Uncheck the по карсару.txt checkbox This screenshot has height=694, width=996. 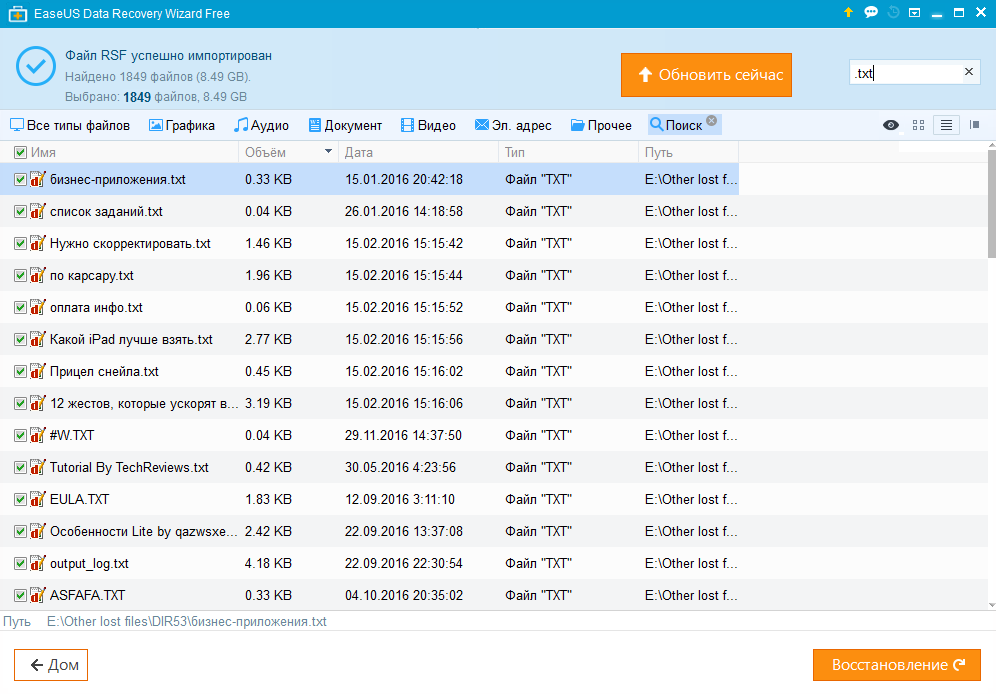pos(20,276)
